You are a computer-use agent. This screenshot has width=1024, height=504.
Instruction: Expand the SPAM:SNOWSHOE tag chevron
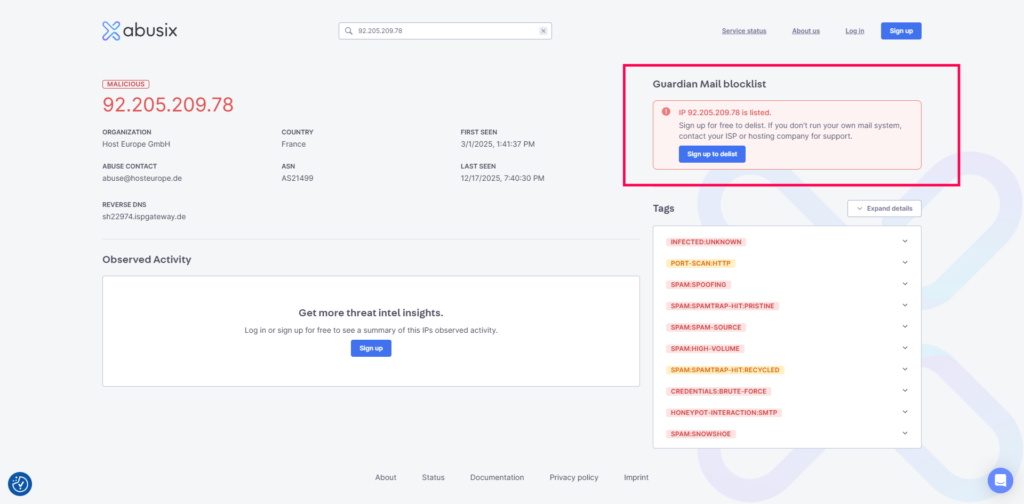(x=905, y=433)
